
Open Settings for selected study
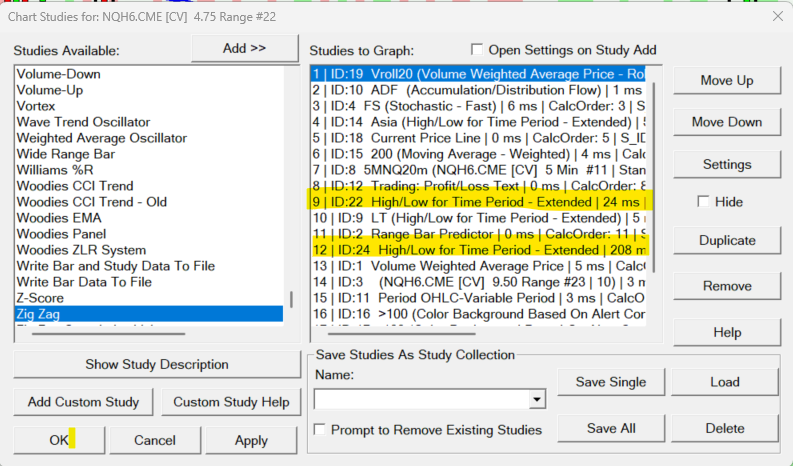(x=727, y=164)
